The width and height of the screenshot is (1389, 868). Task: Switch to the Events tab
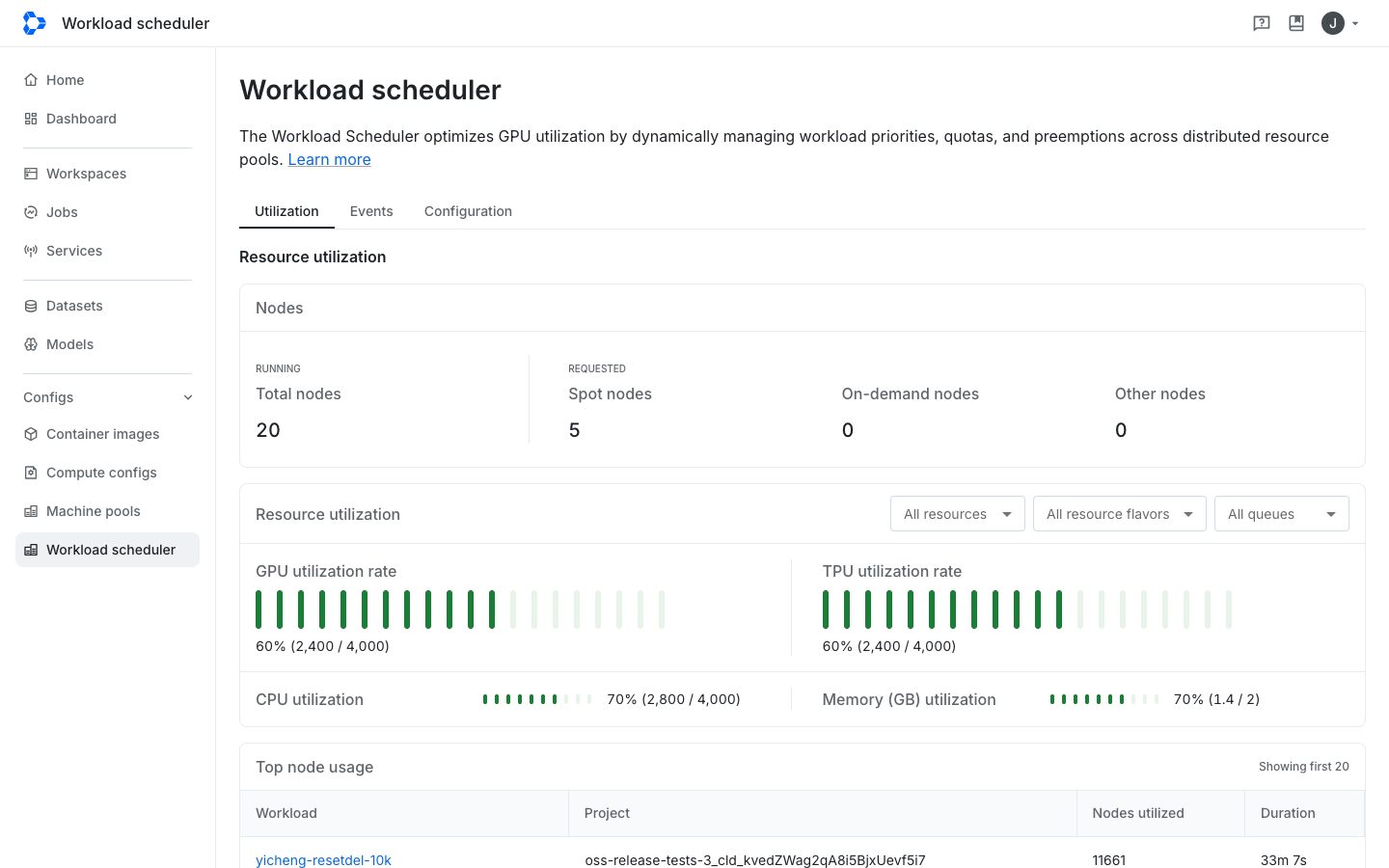point(371,211)
